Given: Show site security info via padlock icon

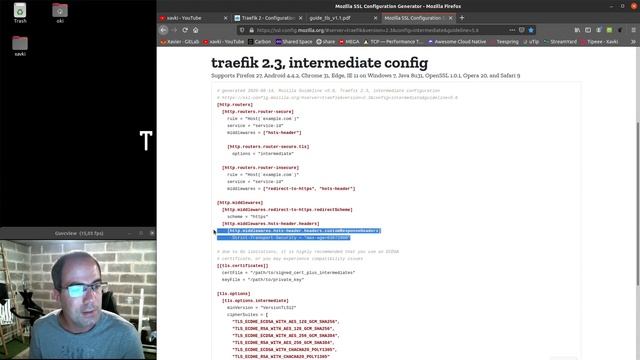Looking at the screenshot, I should click(251, 30).
